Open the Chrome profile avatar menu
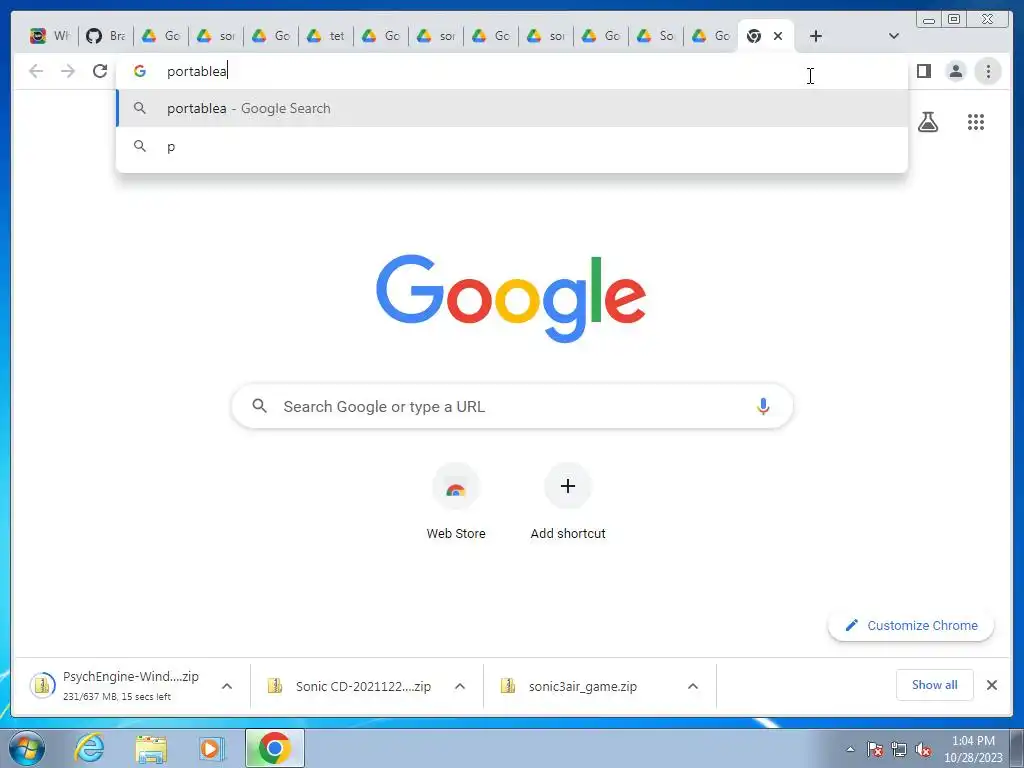This screenshot has height=768, width=1024. coord(955,71)
